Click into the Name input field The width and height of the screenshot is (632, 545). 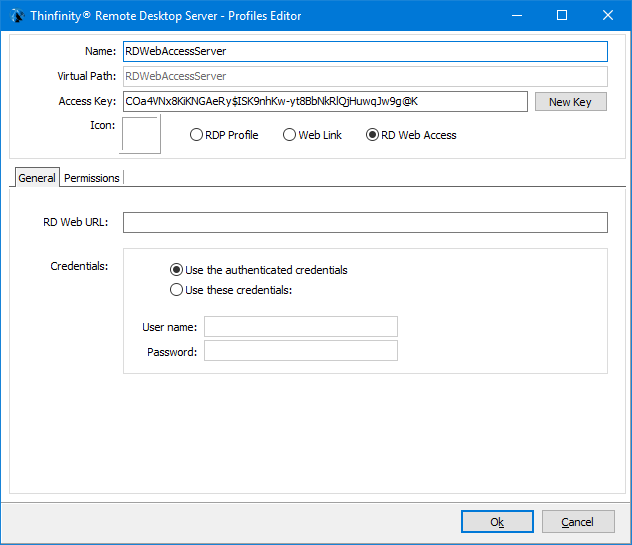pos(365,52)
